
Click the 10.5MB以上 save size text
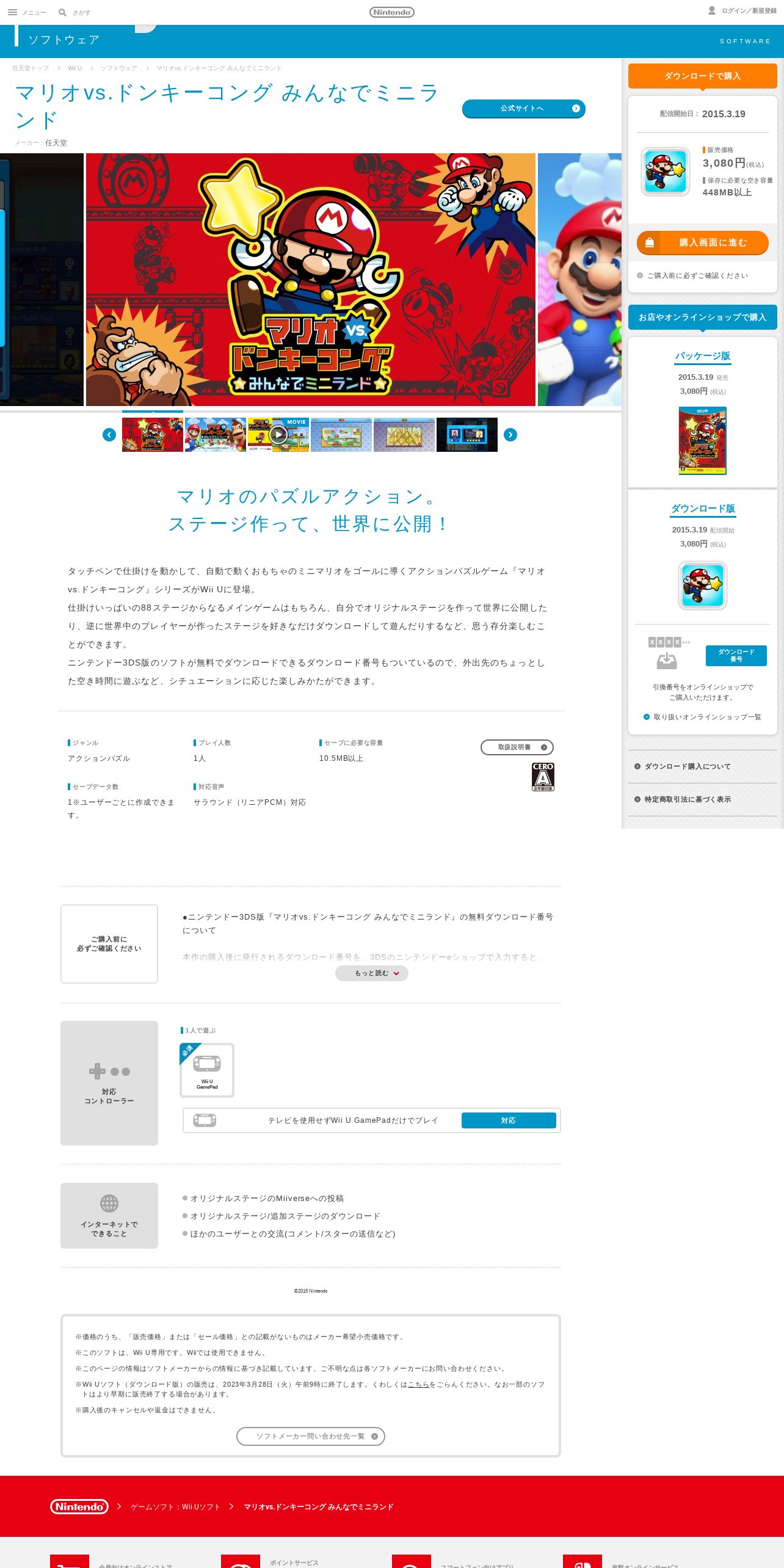[x=341, y=758]
